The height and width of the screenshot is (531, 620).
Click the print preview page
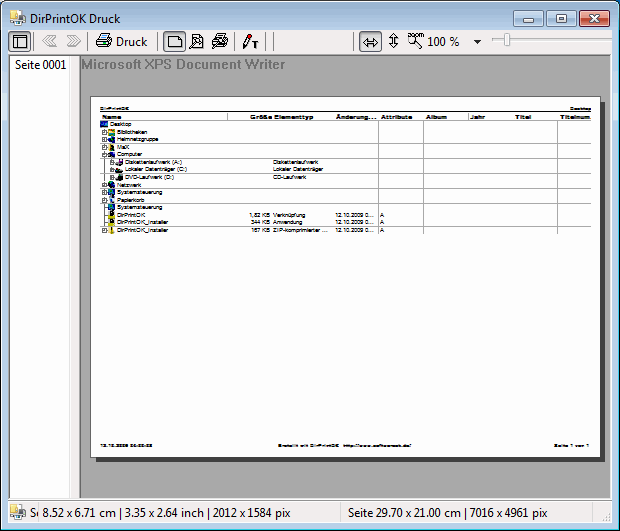click(x=345, y=277)
